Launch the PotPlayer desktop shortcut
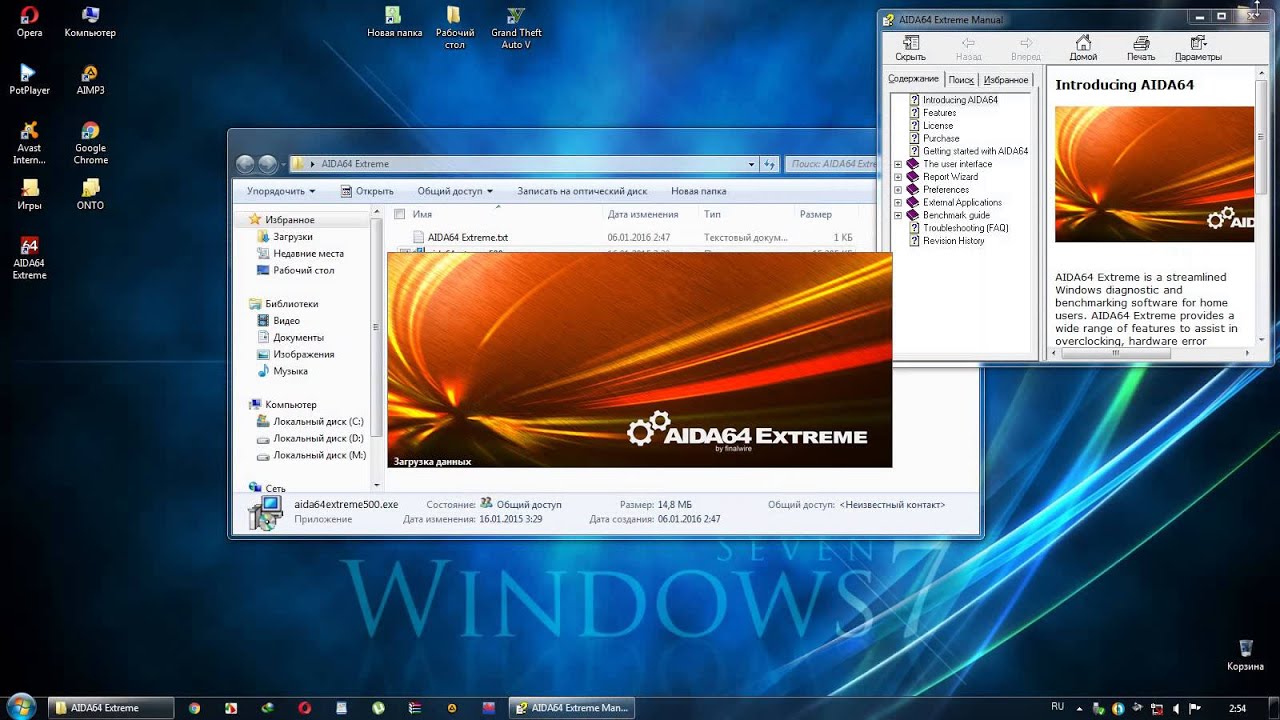This screenshot has width=1280, height=720. tap(30, 79)
